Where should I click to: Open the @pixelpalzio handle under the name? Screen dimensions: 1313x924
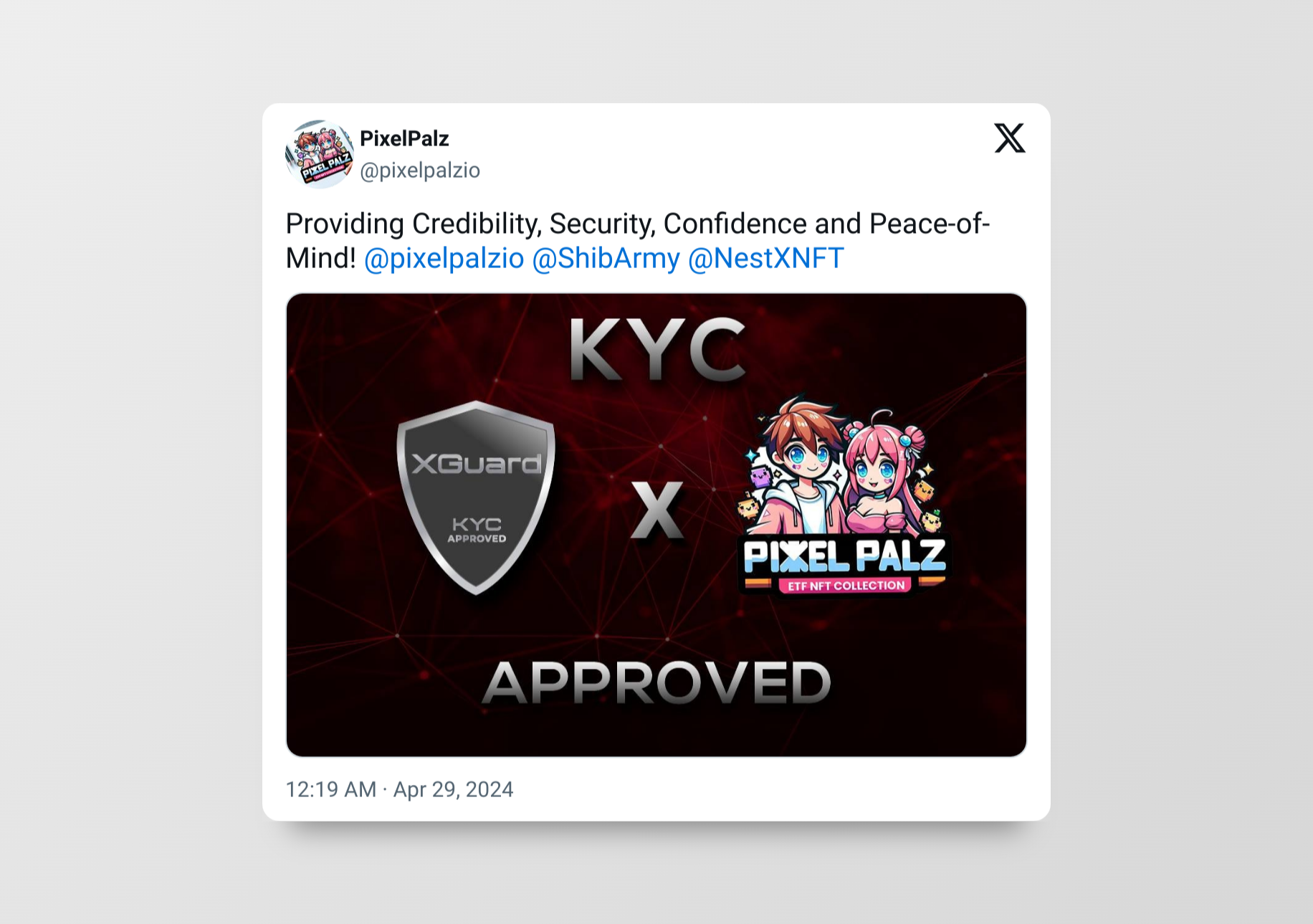point(420,170)
